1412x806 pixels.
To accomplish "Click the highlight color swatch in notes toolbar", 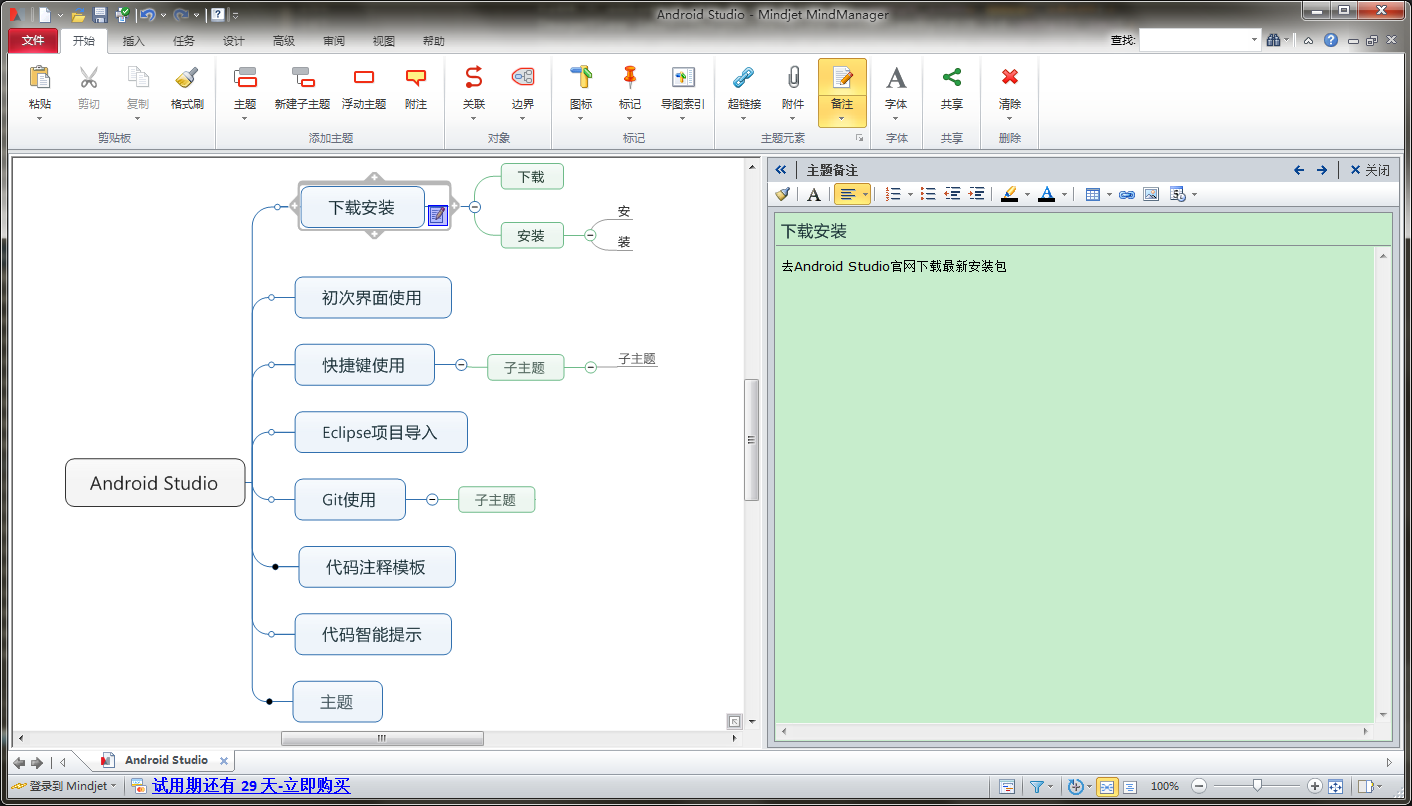I will pyautogui.click(x=1010, y=194).
